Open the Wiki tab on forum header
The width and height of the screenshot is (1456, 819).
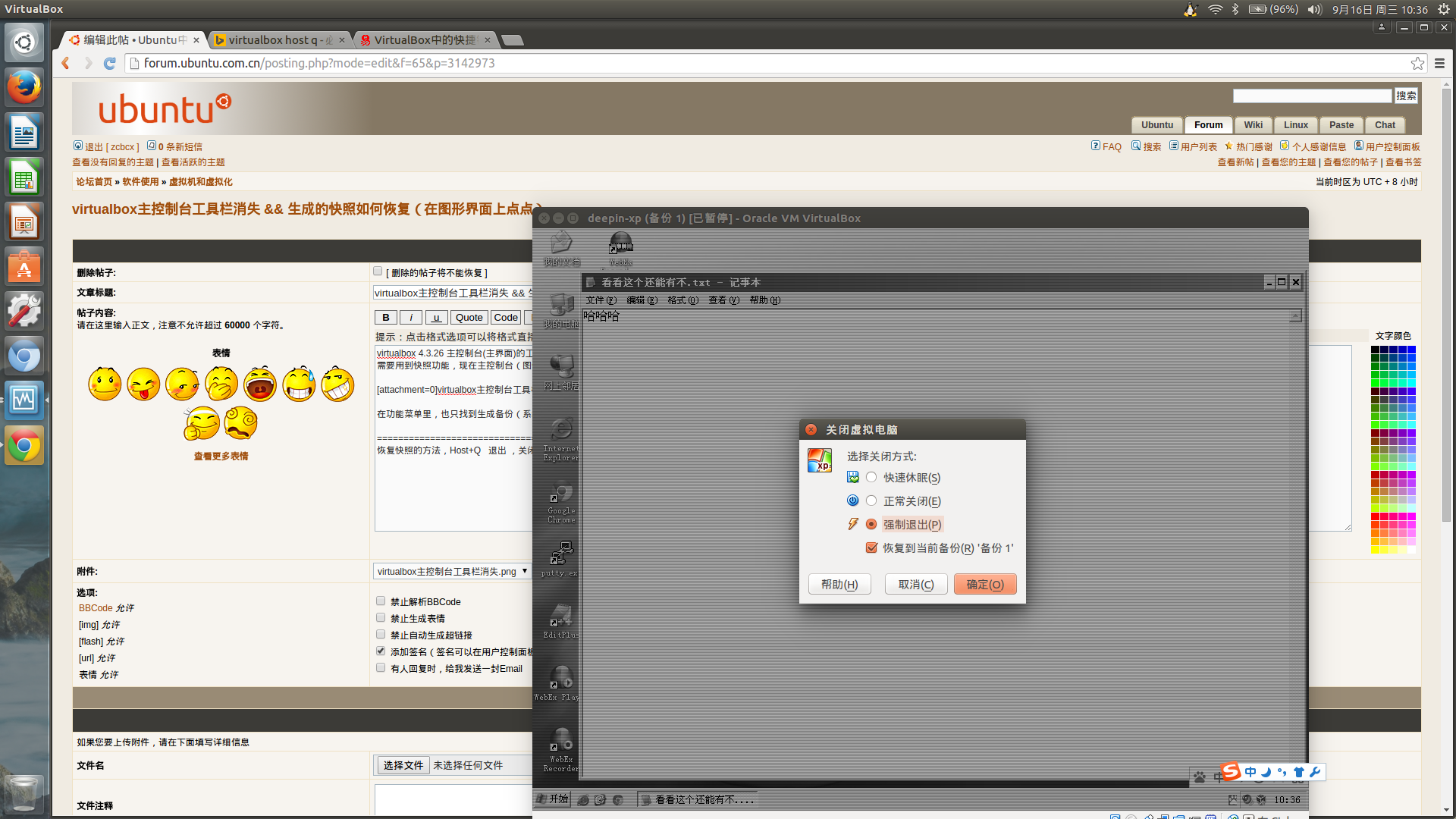(1253, 125)
